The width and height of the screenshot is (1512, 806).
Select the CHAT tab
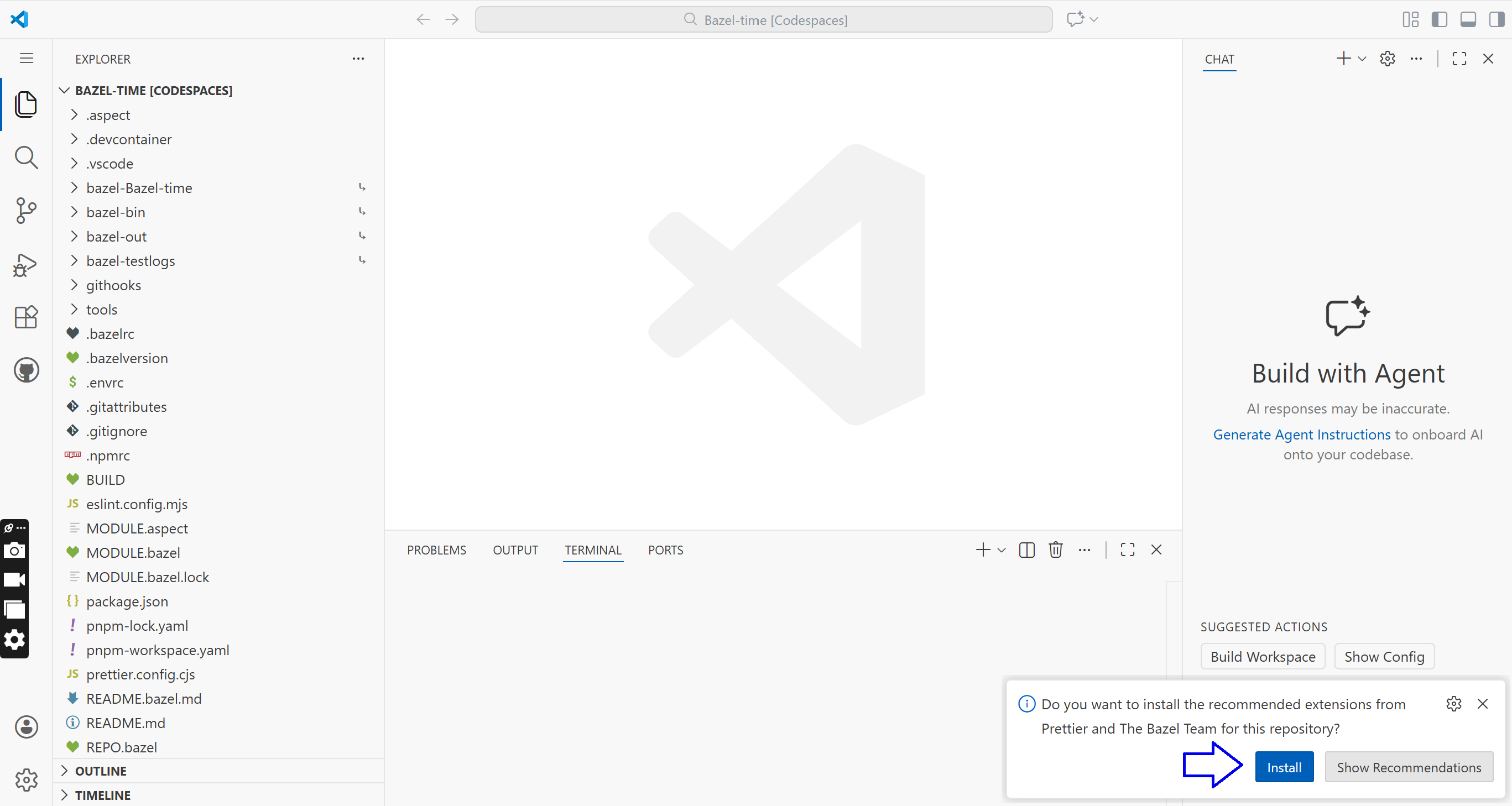[1219, 59]
